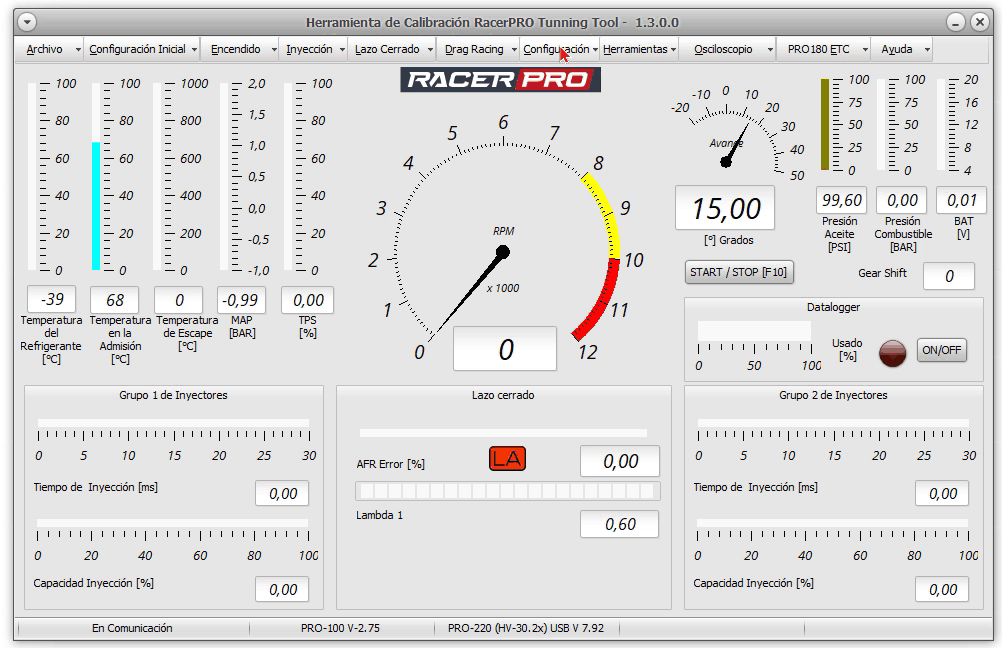Click the RacerPRO logo

(x=500, y=80)
